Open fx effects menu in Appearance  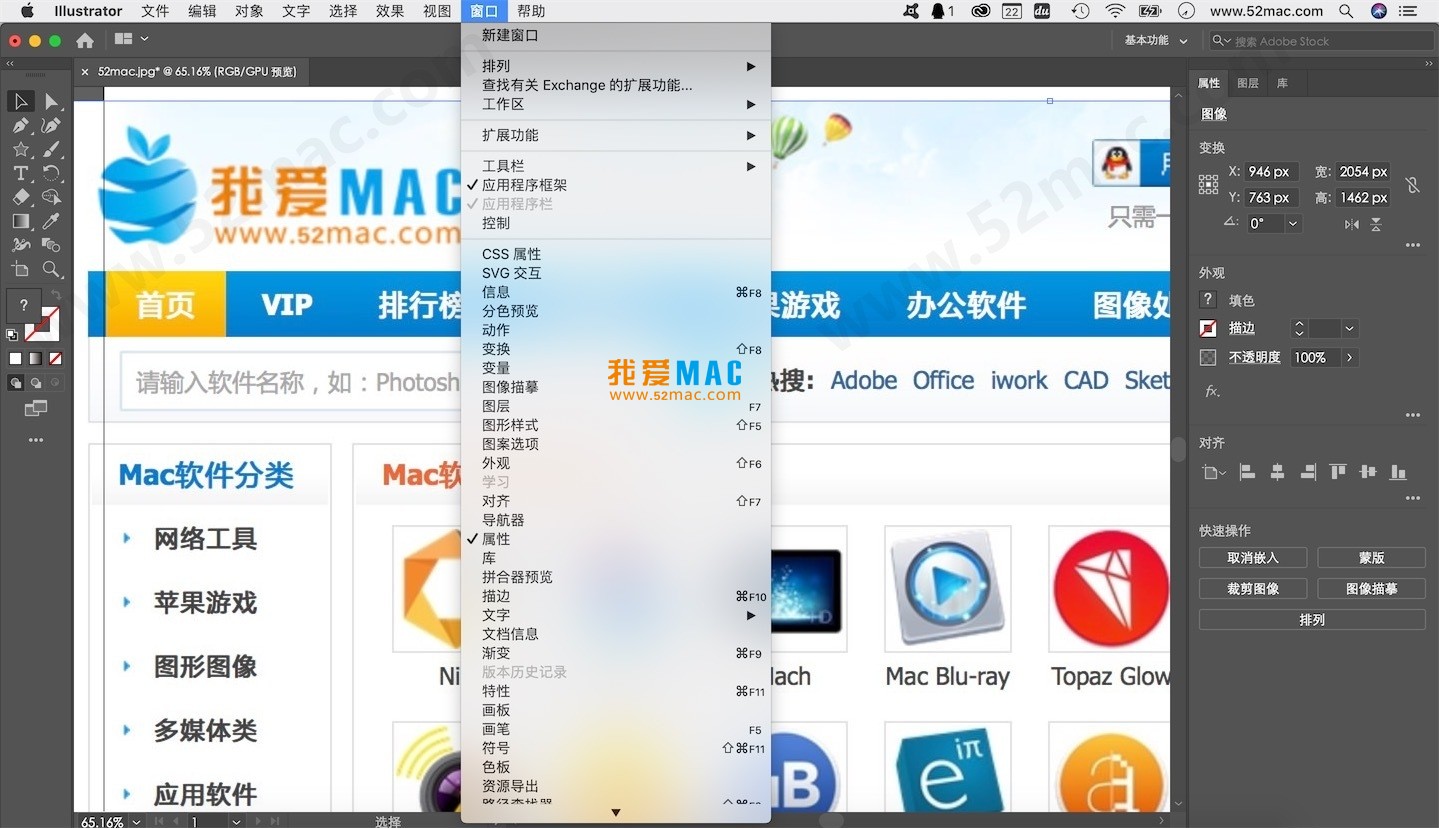(x=1212, y=391)
